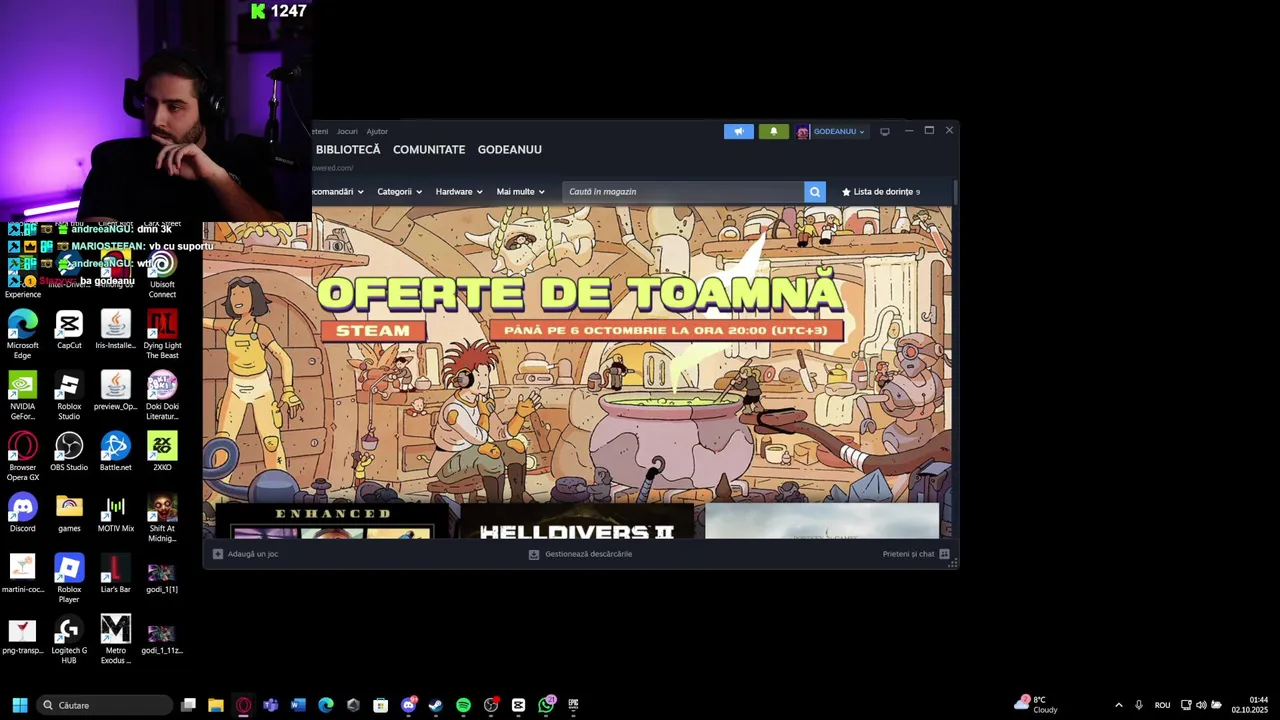
Task: Open Steam notifications bell
Action: (773, 131)
